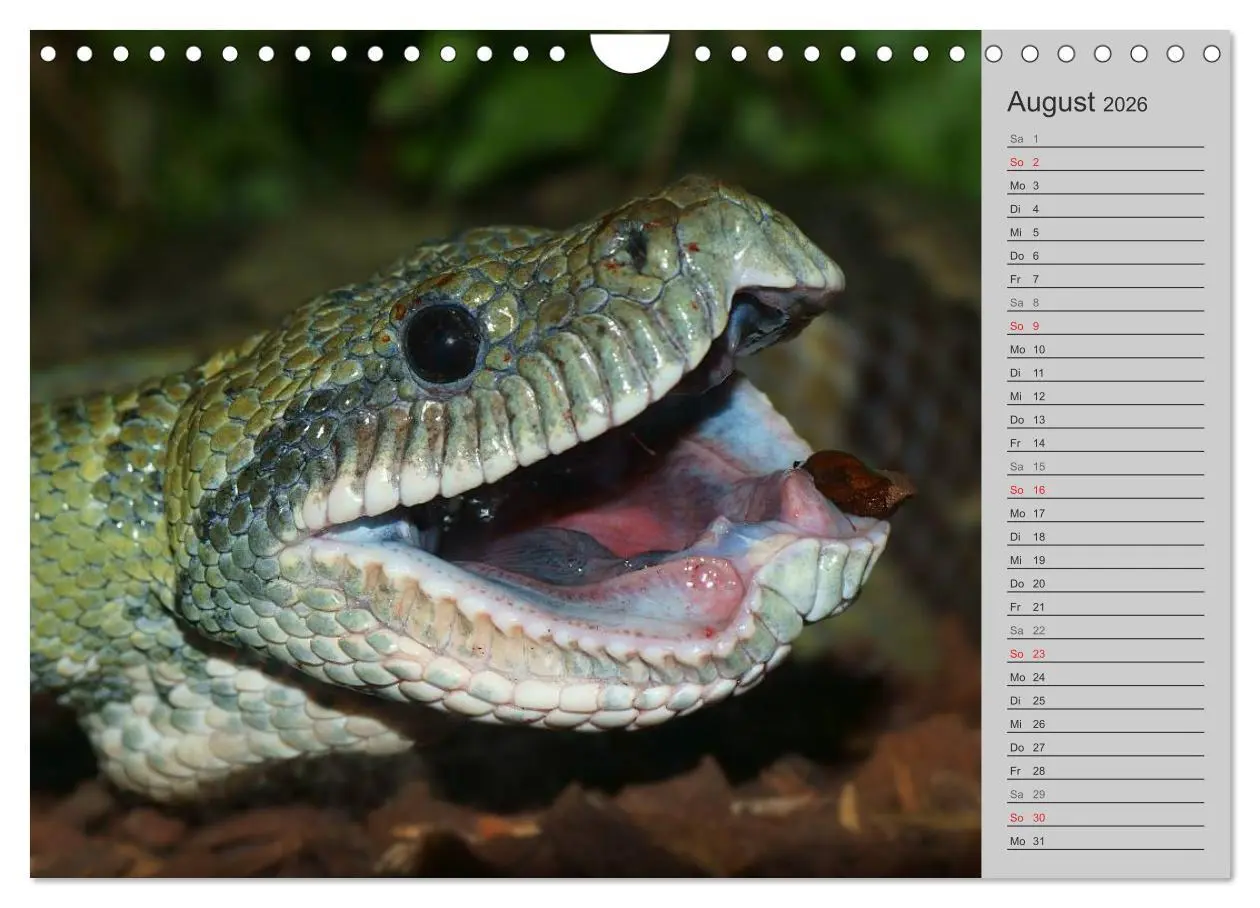Pick the Fr 14 date line
The width and height of the screenshot is (1260, 908).
(x=1106, y=443)
